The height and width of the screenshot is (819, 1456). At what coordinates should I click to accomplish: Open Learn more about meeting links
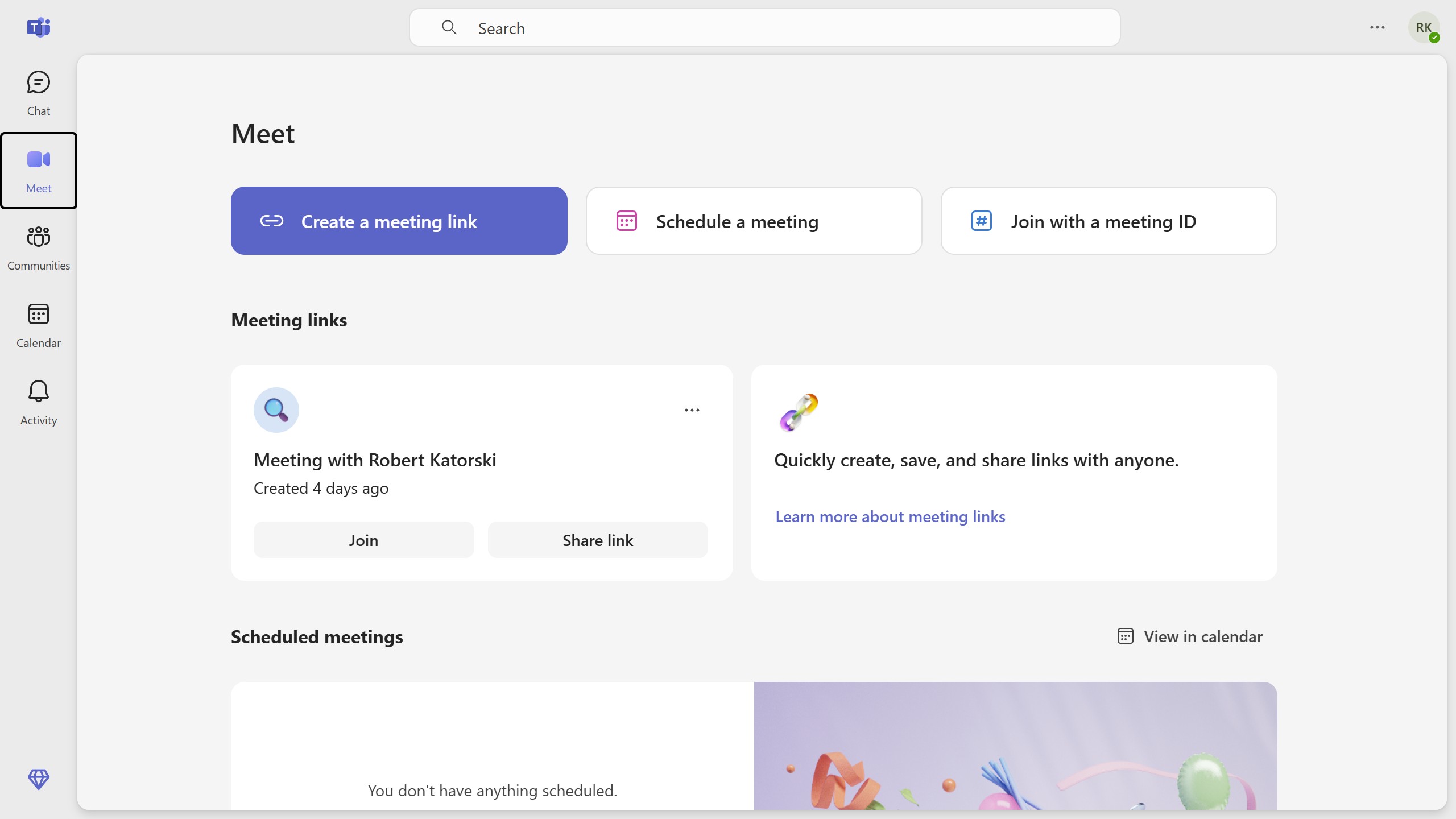coord(890,516)
